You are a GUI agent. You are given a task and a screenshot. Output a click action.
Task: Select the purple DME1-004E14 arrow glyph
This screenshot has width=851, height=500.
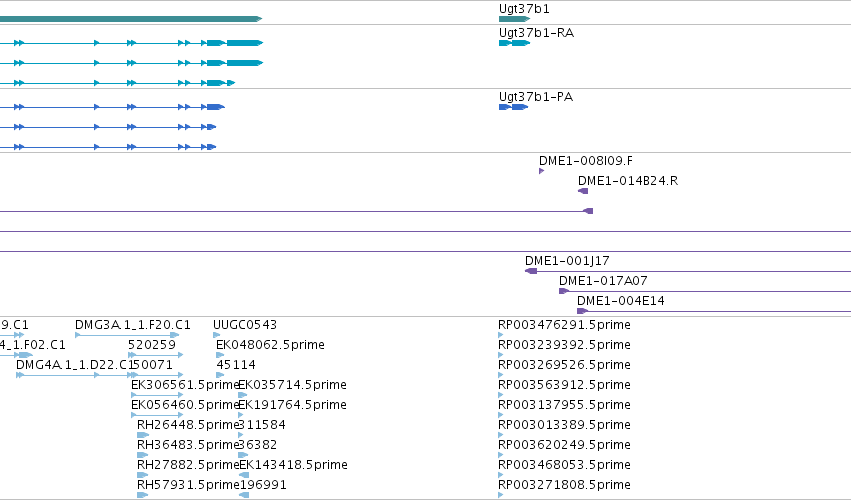point(582,311)
